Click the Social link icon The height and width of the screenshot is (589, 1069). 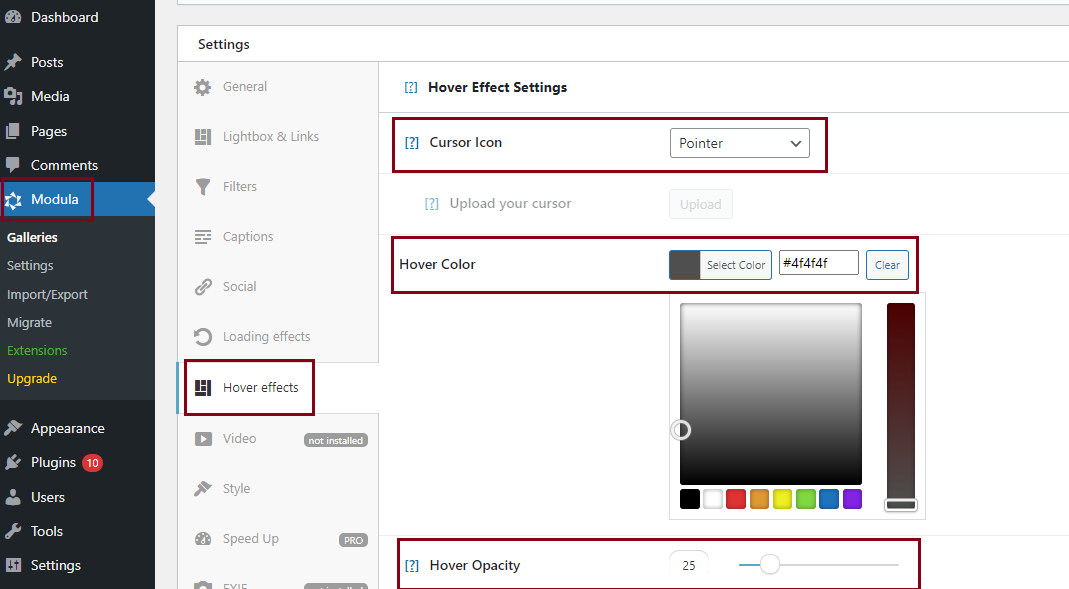[203, 287]
